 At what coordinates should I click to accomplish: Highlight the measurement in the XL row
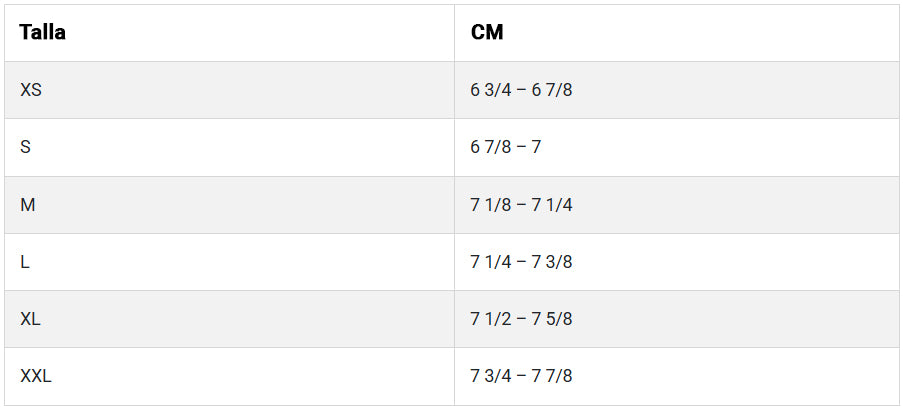click(521, 319)
